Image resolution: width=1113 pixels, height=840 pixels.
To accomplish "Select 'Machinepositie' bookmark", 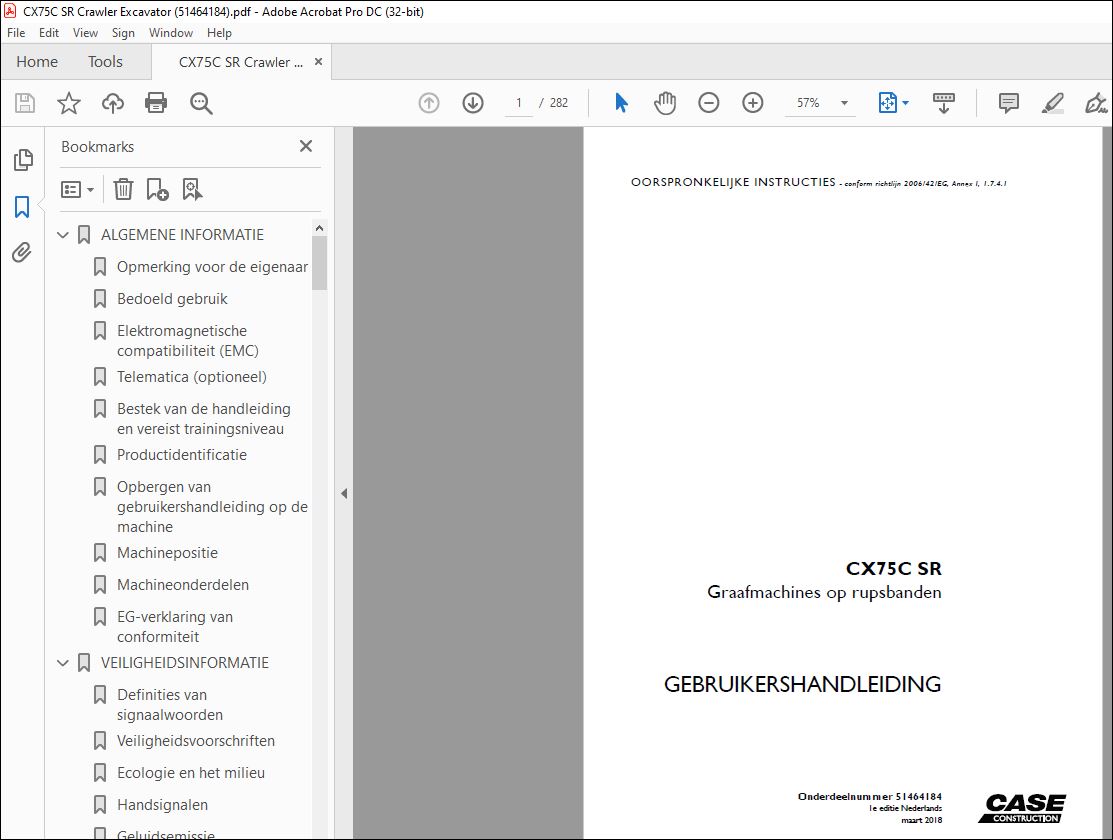I will pyautogui.click(x=168, y=553).
